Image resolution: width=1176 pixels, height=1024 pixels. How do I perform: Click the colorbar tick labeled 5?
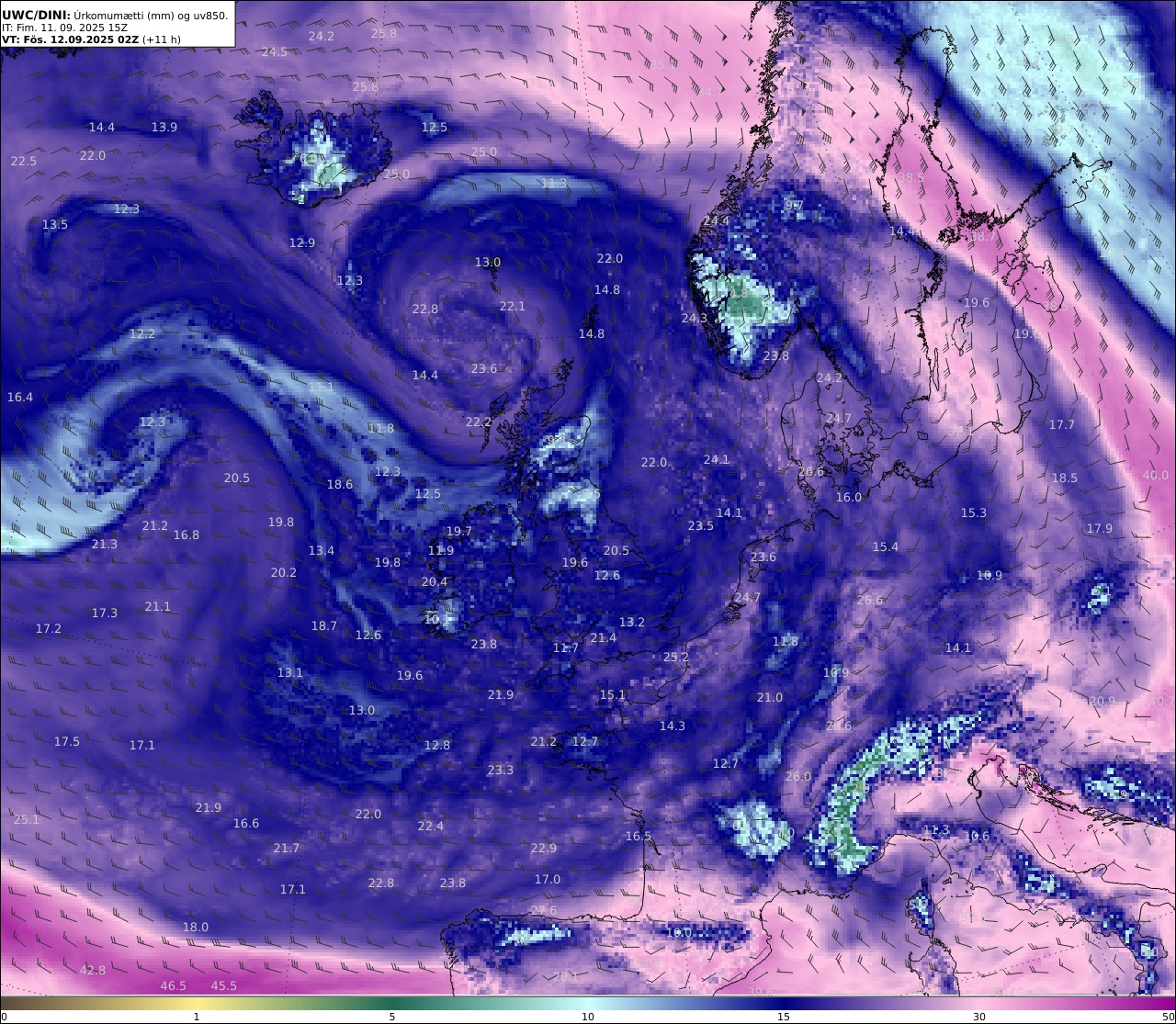[x=392, y=1017]
